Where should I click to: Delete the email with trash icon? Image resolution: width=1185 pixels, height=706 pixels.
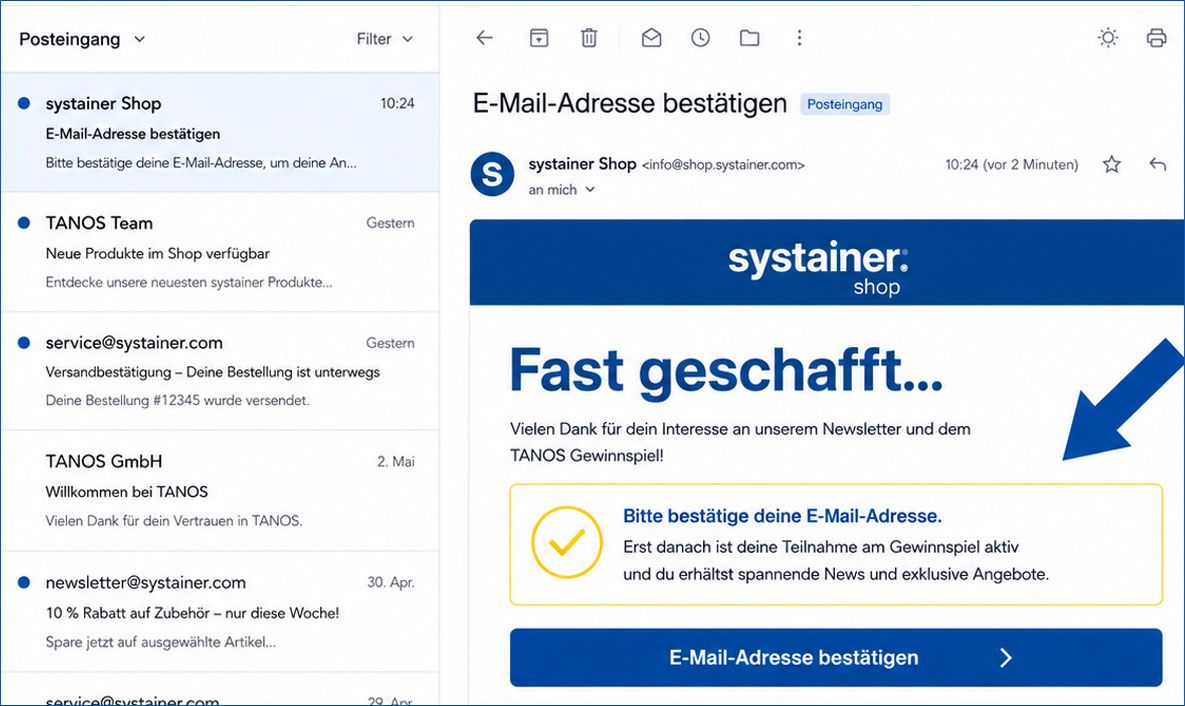589,38
